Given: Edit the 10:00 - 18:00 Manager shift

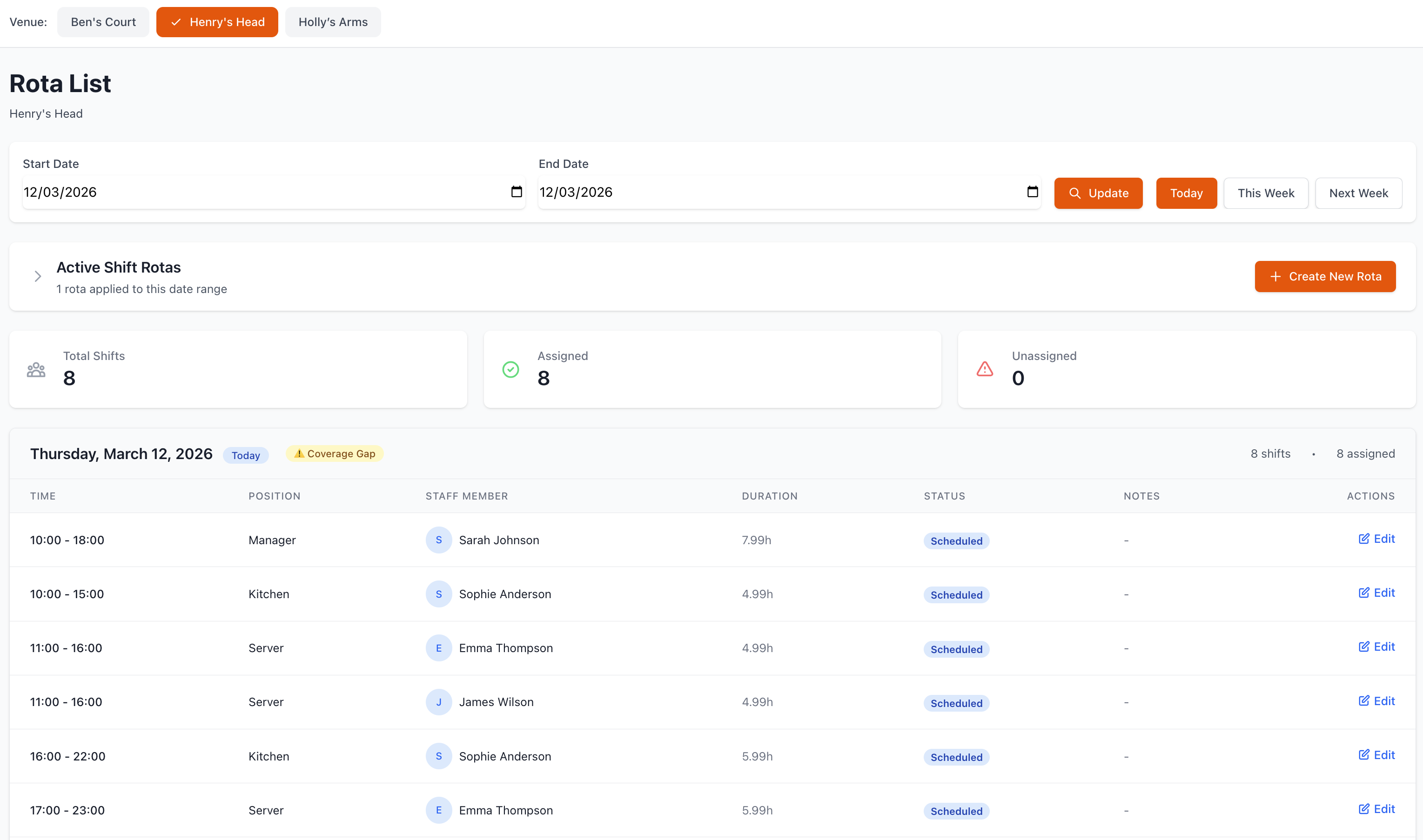Looking at the screenshot, I should point(1376,539).
